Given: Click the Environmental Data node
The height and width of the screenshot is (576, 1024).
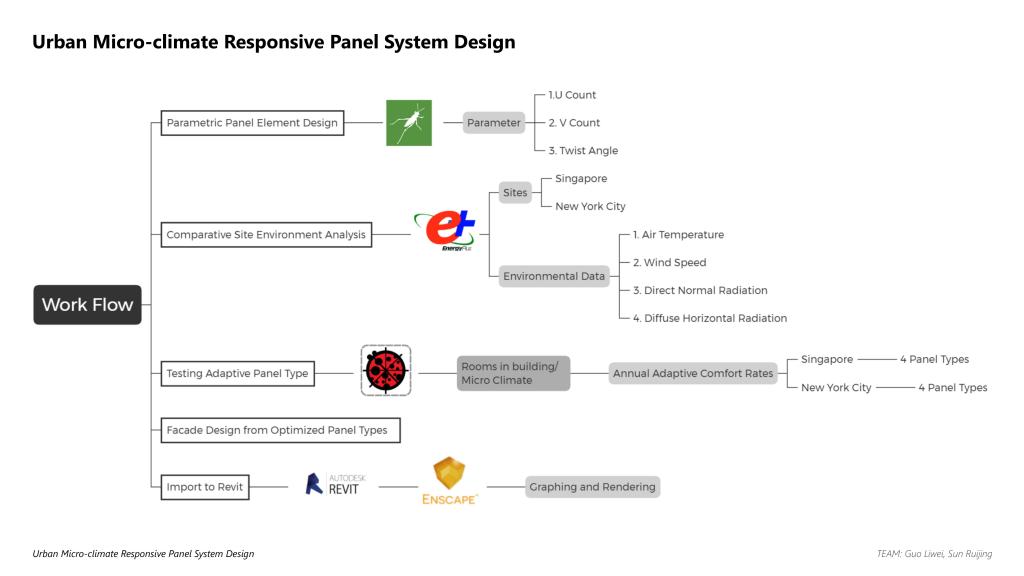Looking at the screenshot, I should pos(554,277).
